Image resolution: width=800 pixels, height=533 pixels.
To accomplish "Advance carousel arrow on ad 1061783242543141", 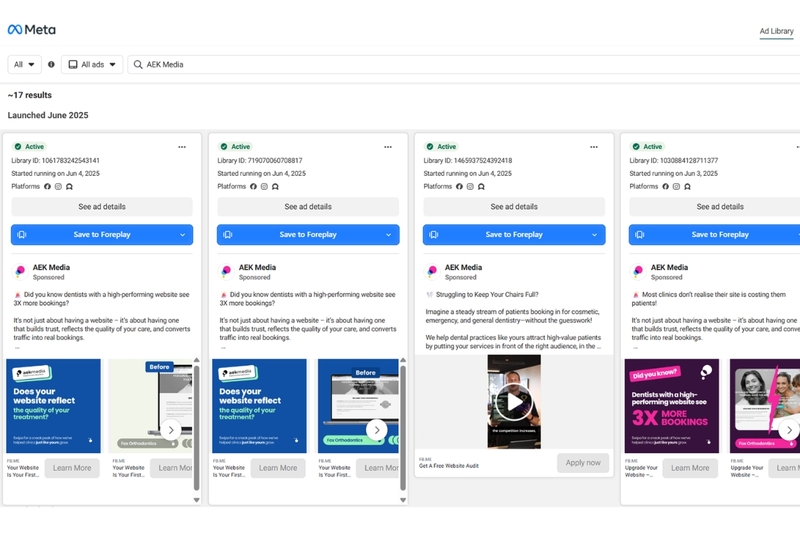I will (171, 430).
